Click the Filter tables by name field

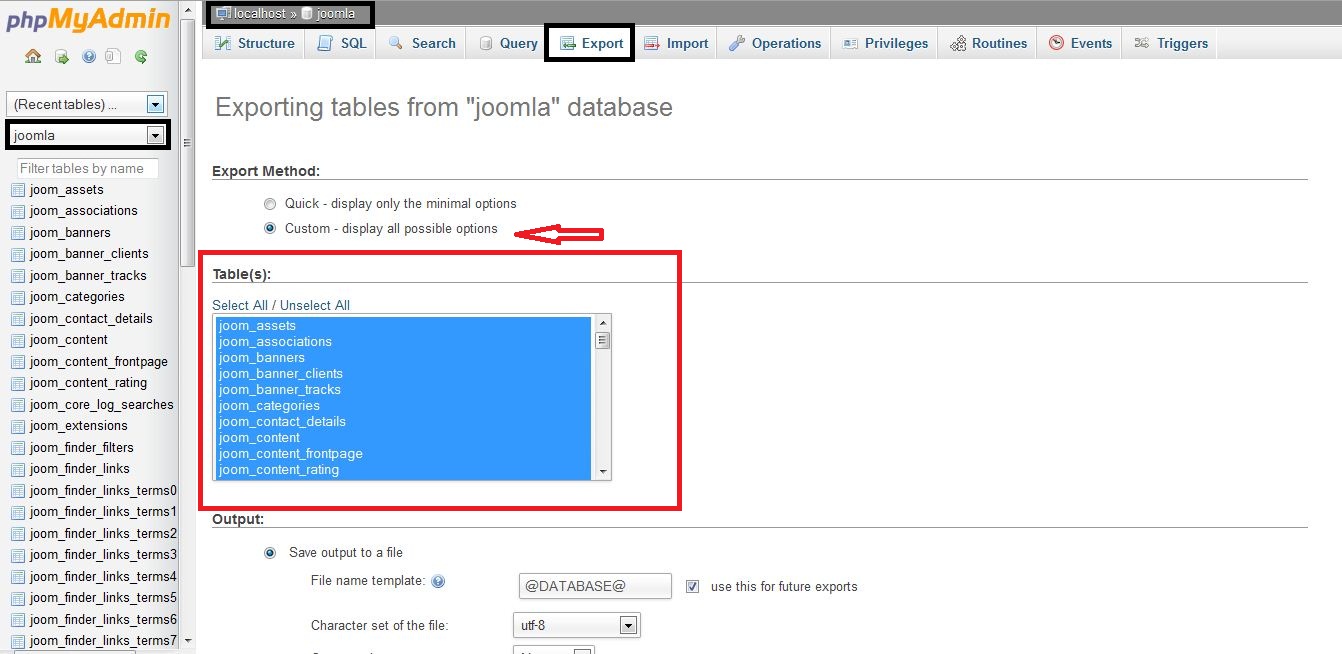88,169
